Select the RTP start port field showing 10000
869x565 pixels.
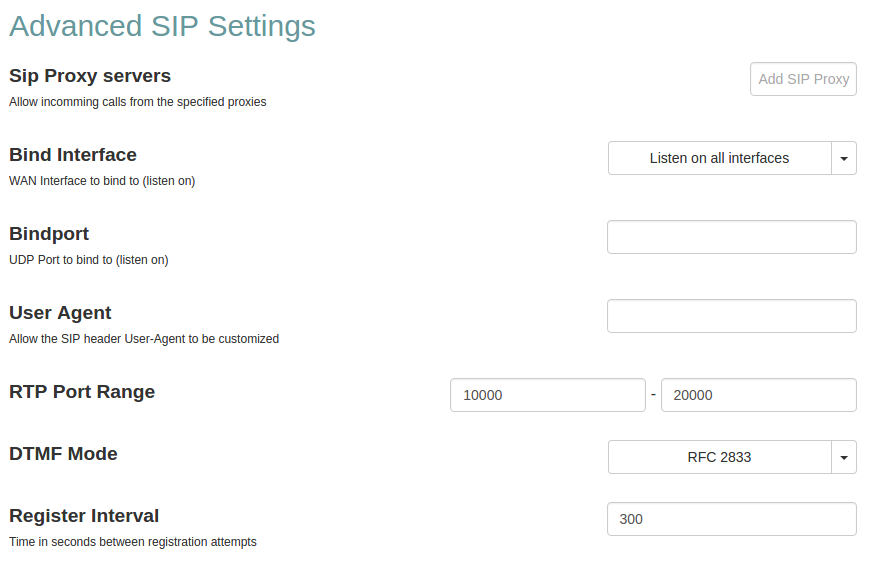(547, 395)
